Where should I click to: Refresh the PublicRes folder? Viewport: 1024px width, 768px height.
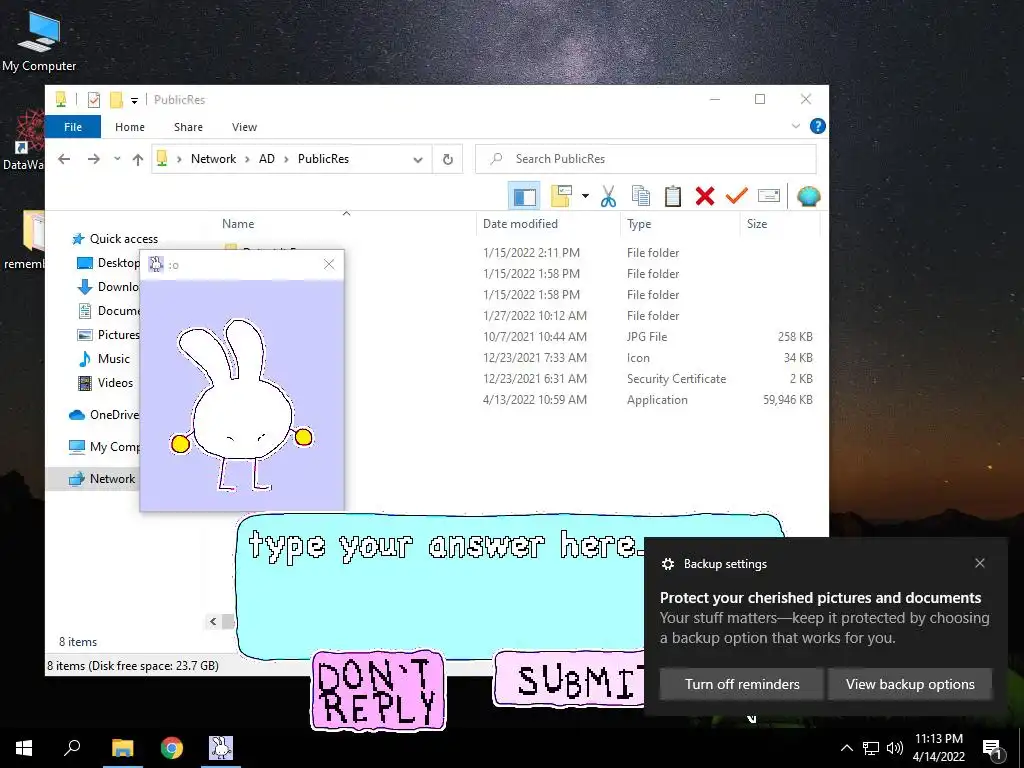[448, 159]
